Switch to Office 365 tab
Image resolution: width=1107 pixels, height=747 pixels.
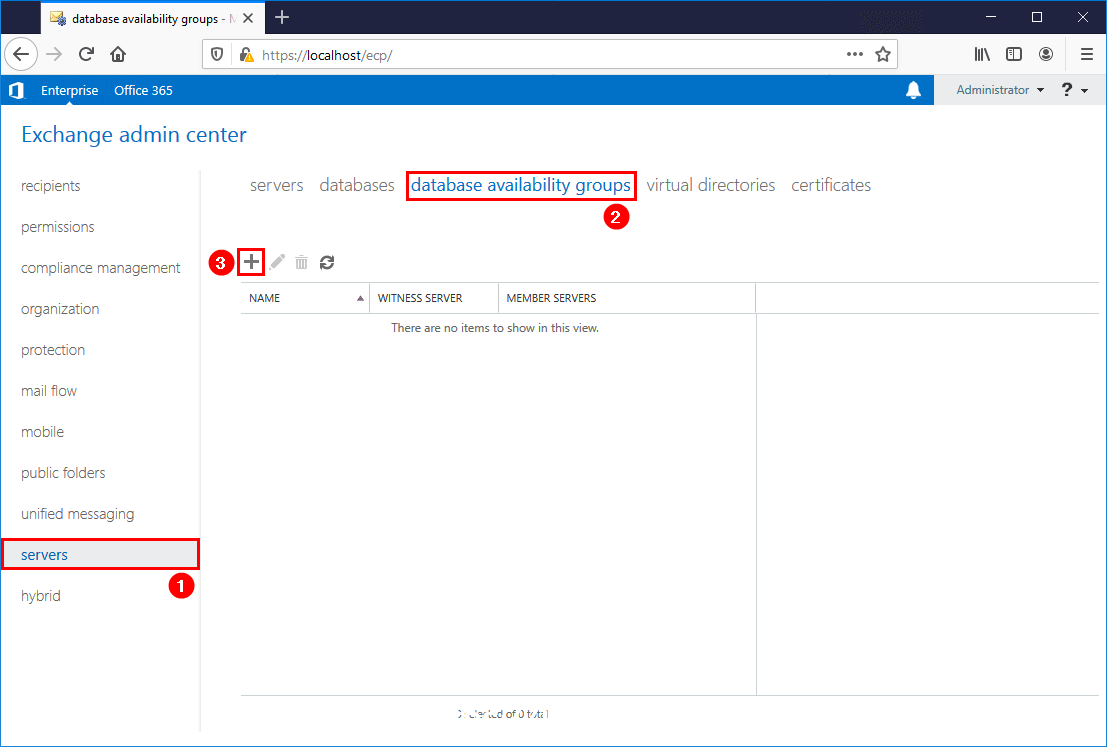tap(143, 90)
